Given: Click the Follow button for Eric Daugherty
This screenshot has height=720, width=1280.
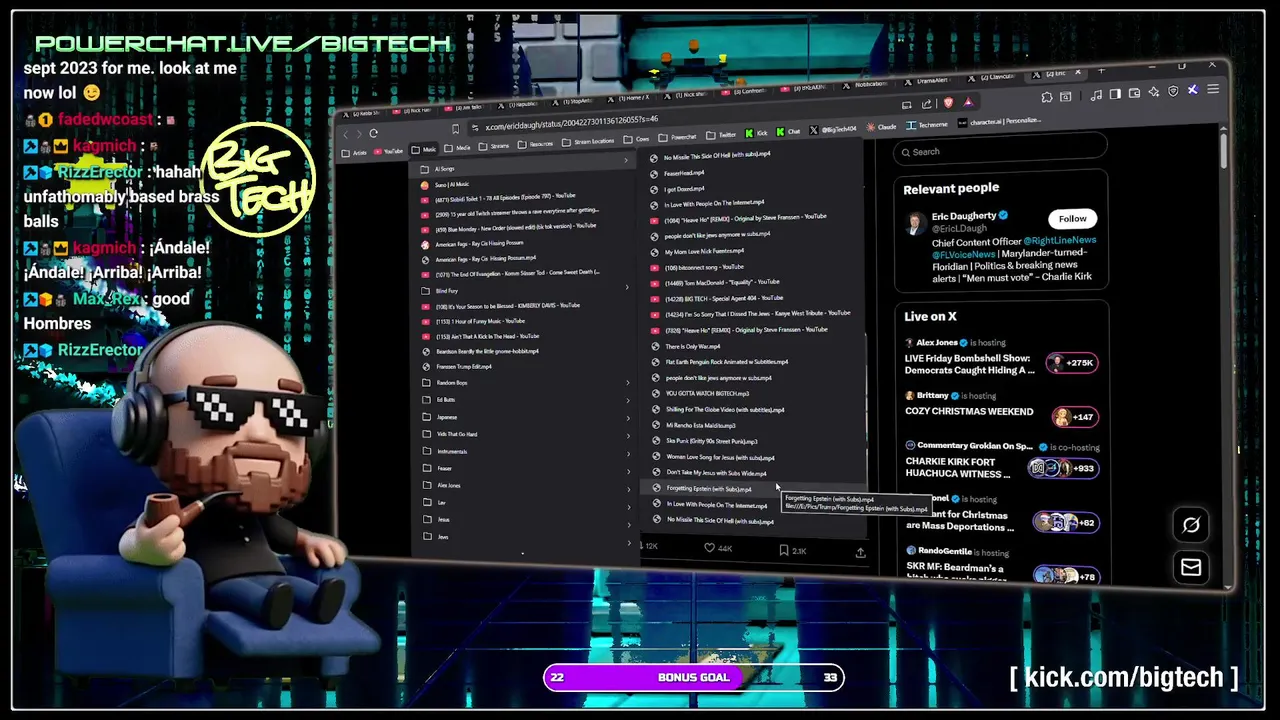Looking at the screenshot, I should 1072,218.
